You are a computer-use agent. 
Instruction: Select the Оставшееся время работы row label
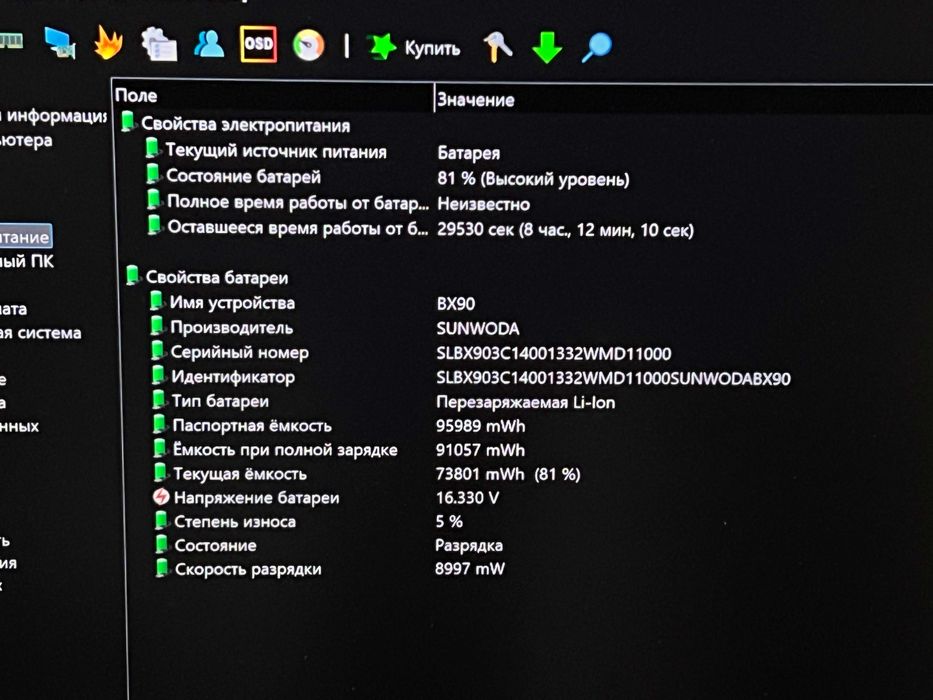pyautogui.click(x=298, y=228)
